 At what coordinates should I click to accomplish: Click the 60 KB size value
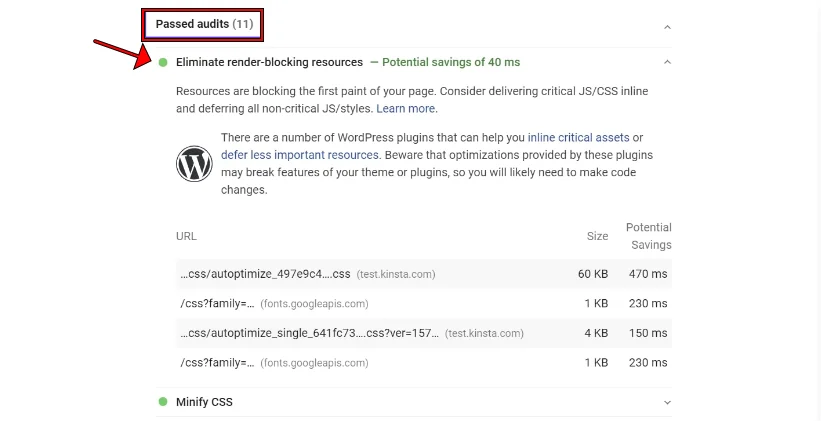coord(593,274)
